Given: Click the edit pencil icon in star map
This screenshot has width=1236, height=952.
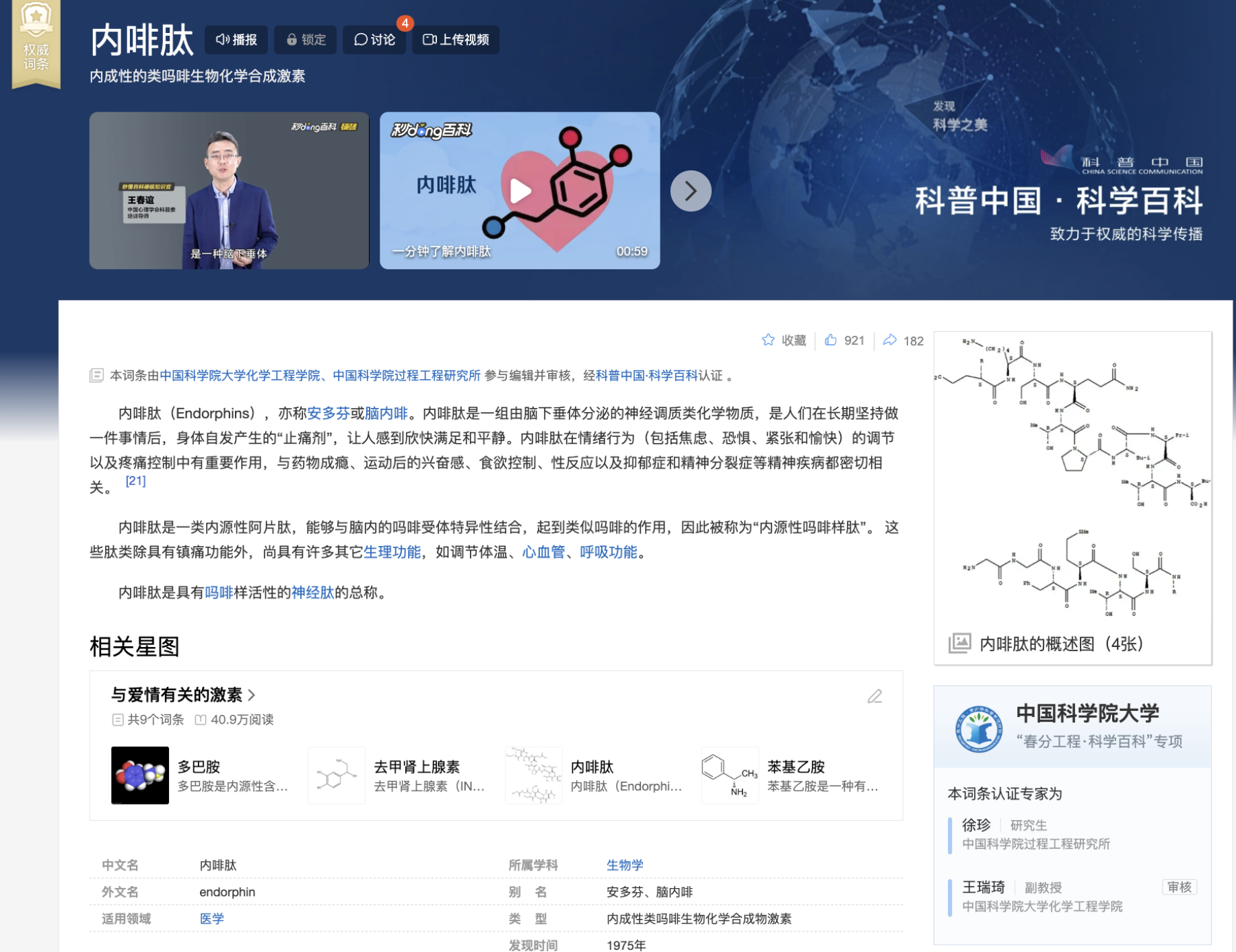Looking at the screenshot, I should tap(874, 696).
